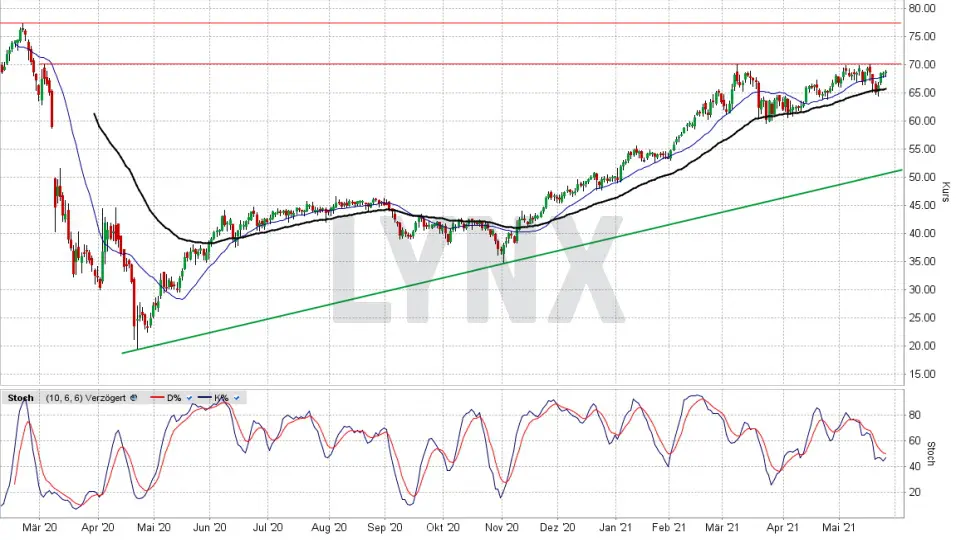Viewport: 960px width, 540px height.
Task: Click the 'Sep 20' date axis label
Action: pos(385,527)
